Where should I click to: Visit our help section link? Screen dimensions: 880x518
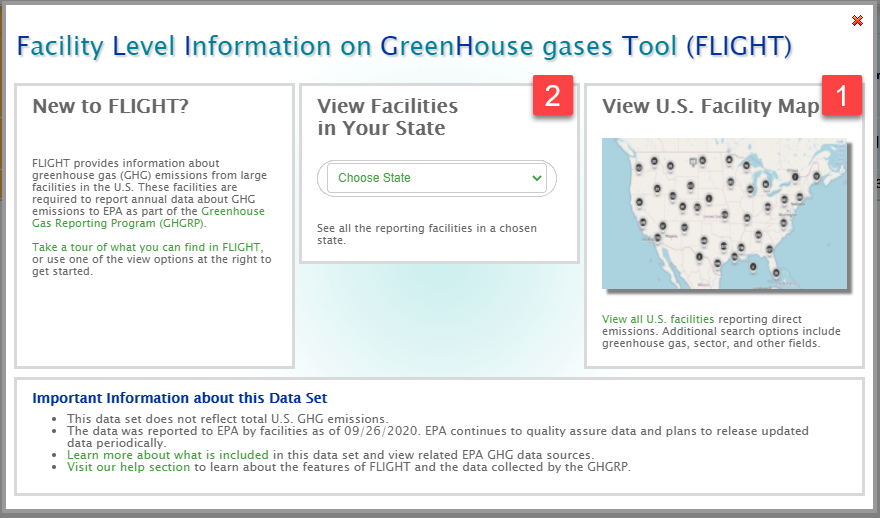[129, 467]
